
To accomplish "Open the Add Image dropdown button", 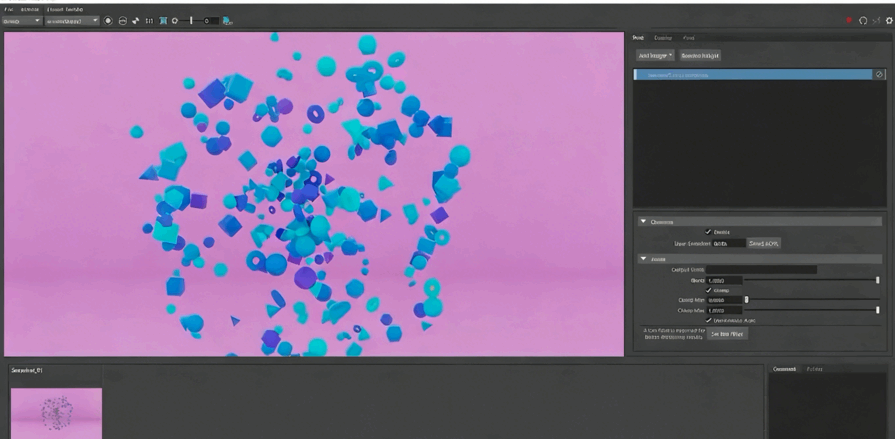I will pos(656,56).
